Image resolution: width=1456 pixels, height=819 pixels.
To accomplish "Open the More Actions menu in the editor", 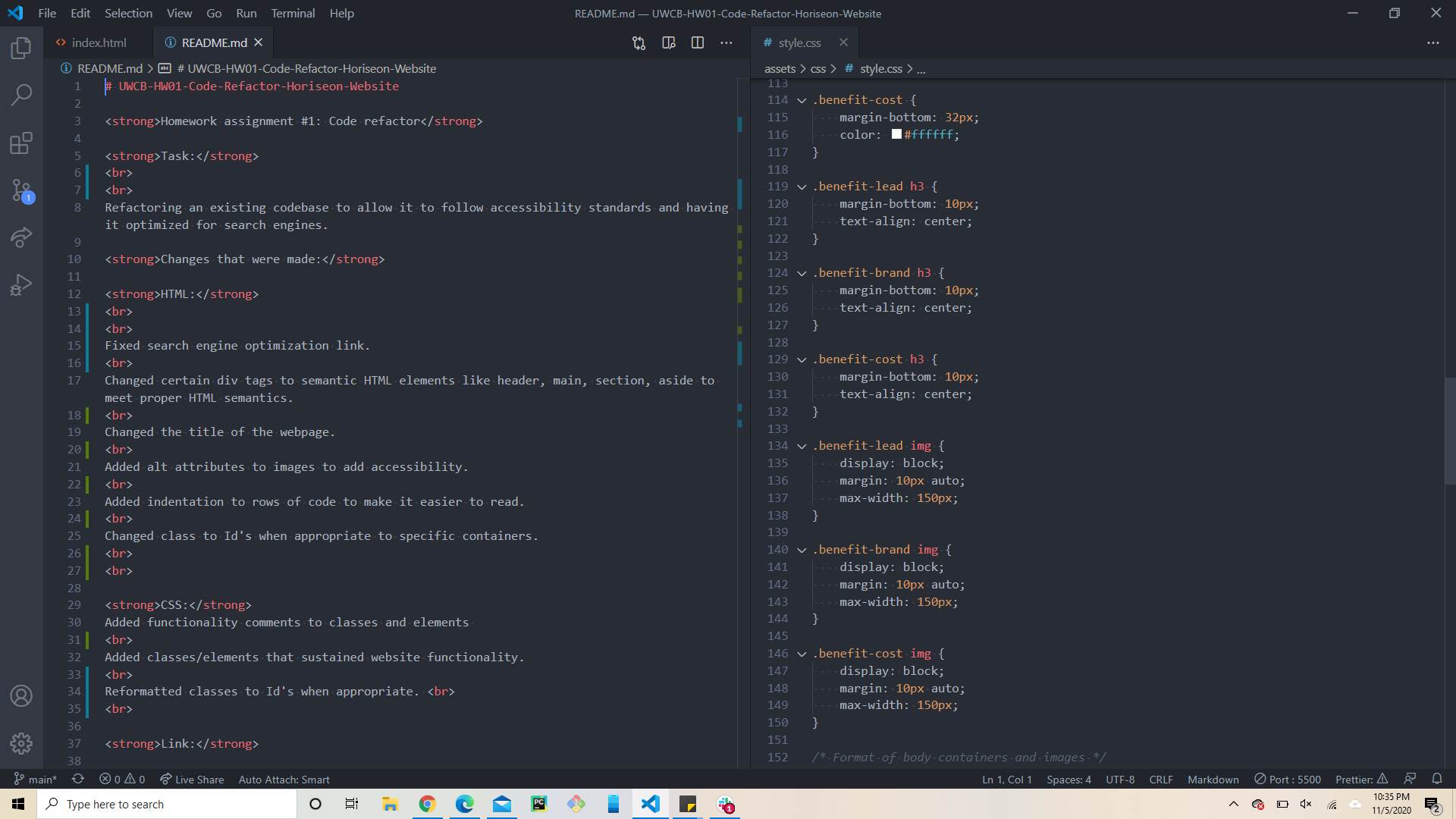I will [x=726, y=43].
